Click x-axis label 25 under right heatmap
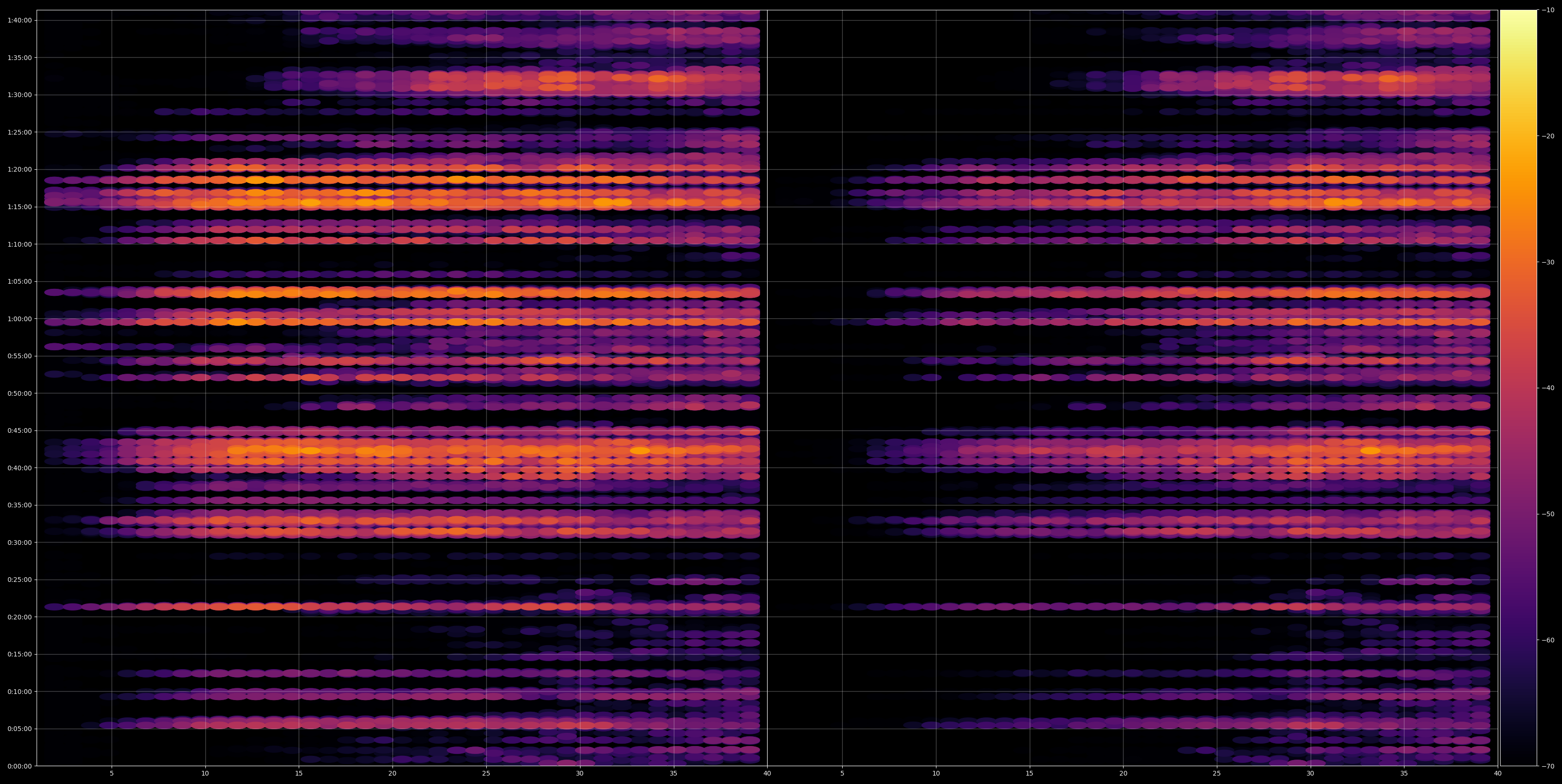The image size is (1562, 784). 1217,773
